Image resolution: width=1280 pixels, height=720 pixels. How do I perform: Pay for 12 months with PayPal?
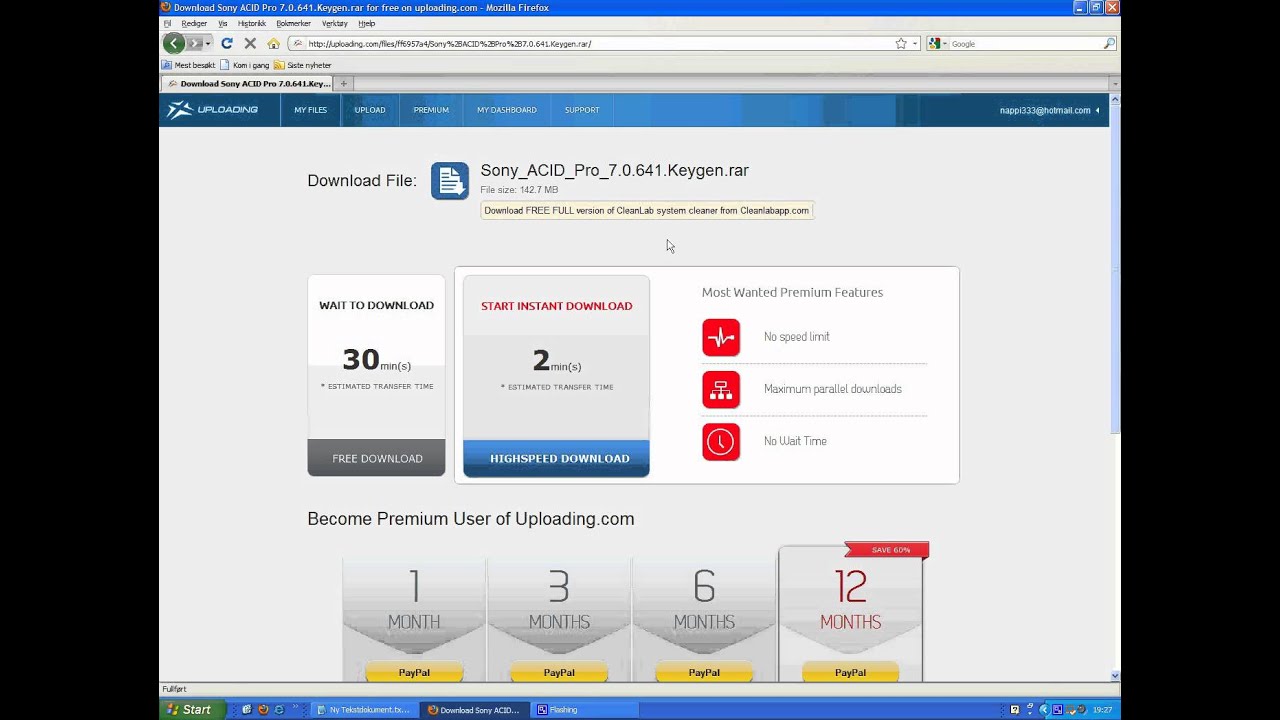[x=850, y=672]
